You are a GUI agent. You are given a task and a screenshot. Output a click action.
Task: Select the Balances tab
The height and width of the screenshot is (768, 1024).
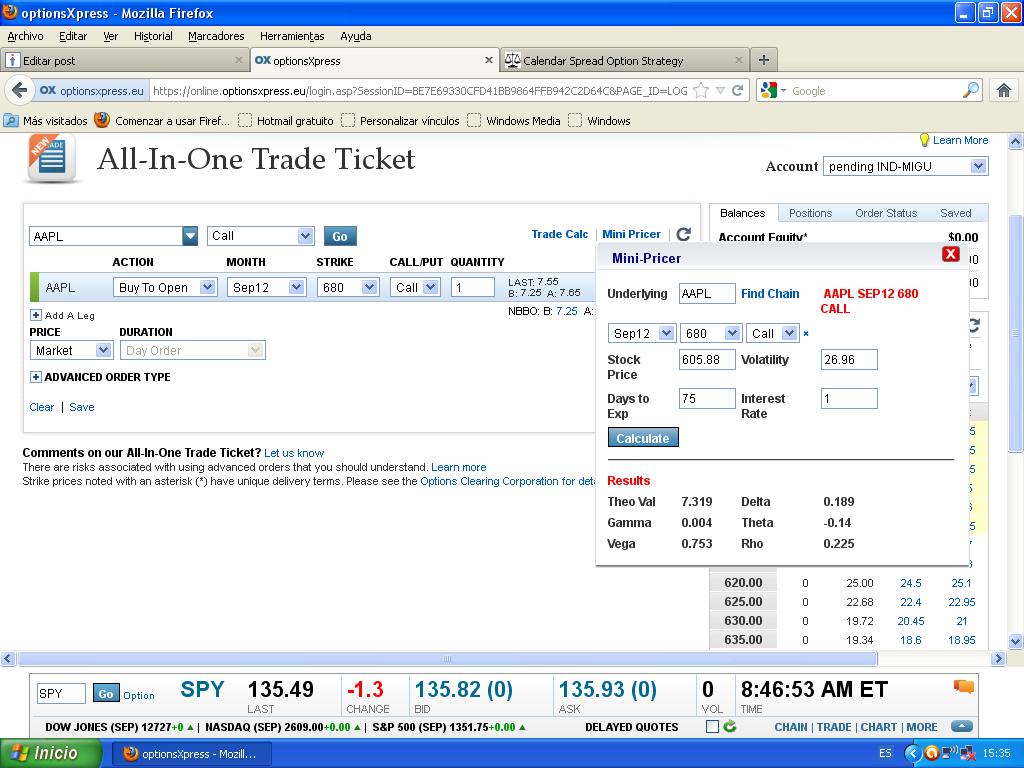(x=743, y=213)
